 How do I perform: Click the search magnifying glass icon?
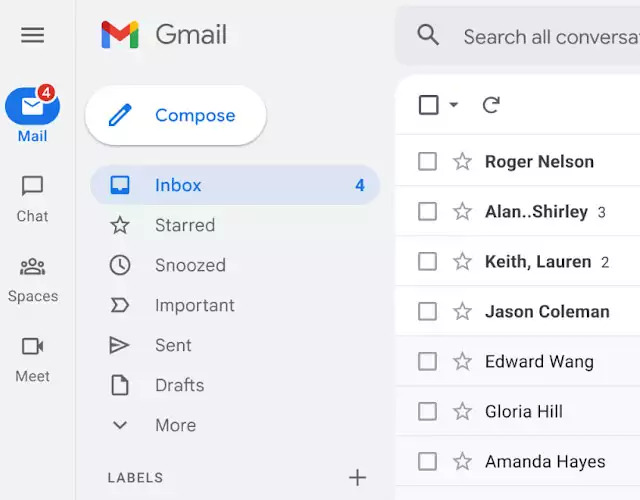(429, 36)
